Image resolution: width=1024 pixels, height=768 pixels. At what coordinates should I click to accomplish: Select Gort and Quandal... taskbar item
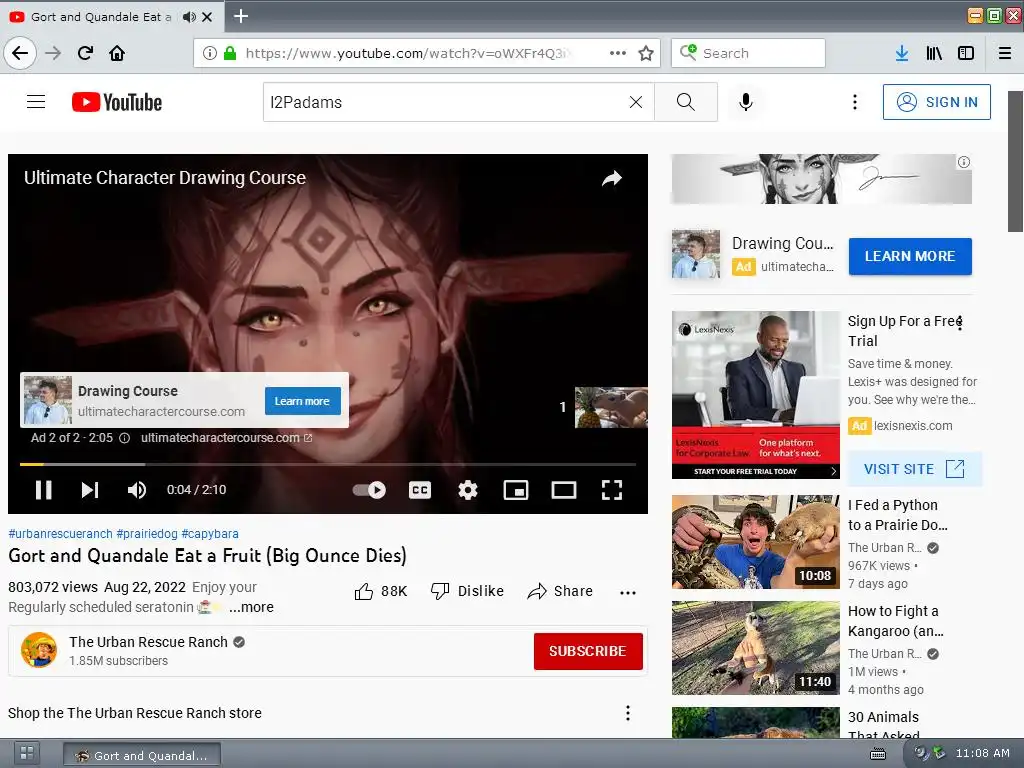point(142,755)
